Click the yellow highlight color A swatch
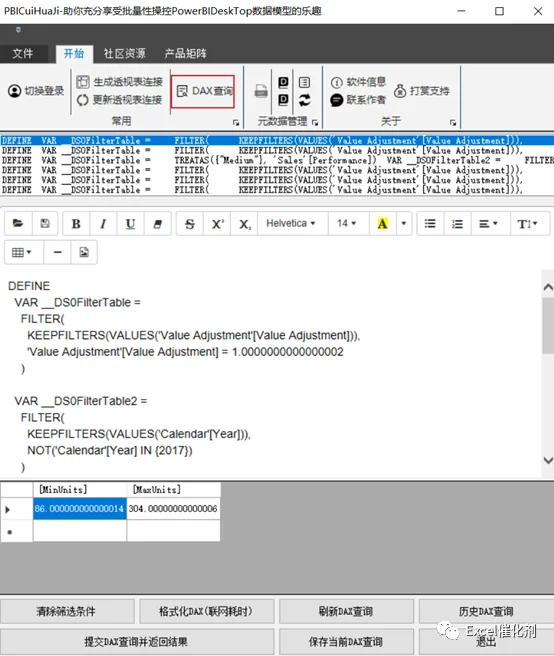 [382, 224]
